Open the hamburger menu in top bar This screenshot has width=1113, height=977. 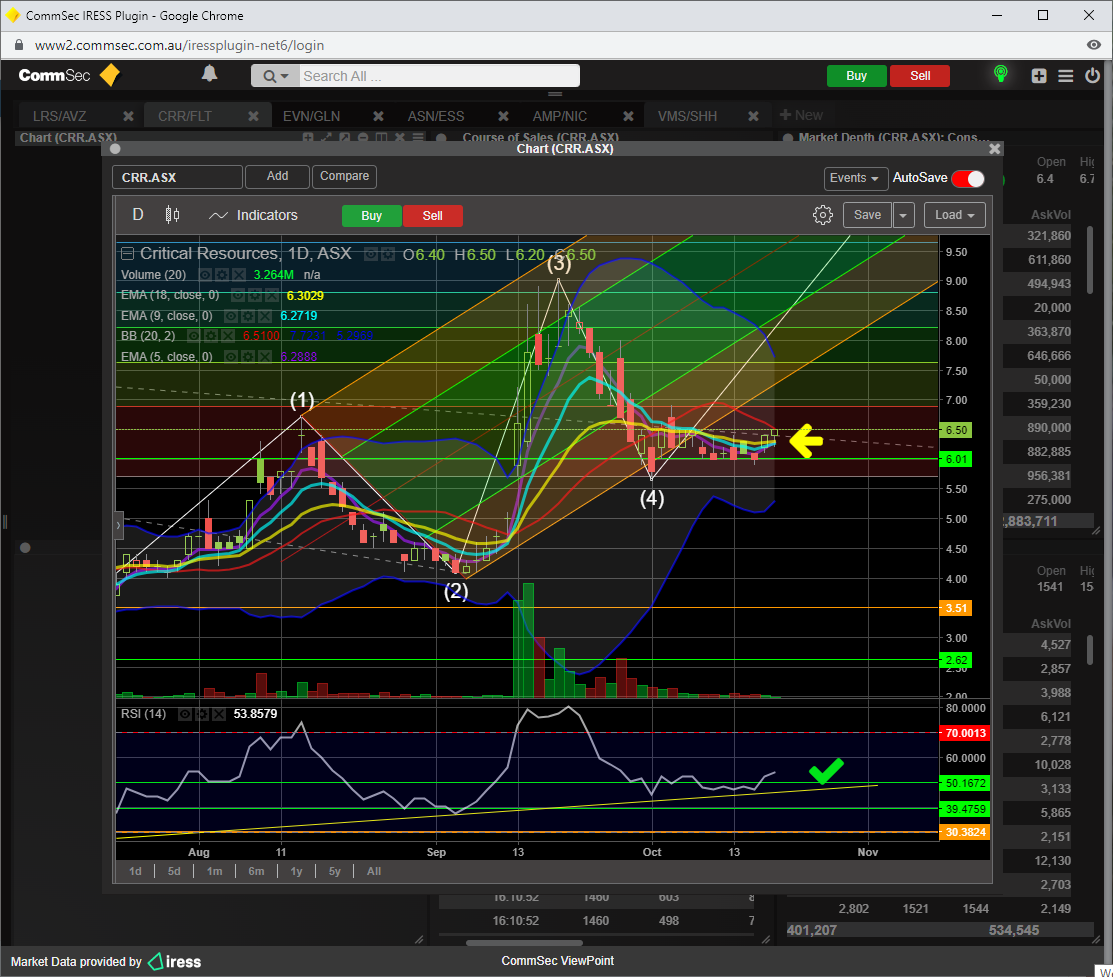(1066, 76)
